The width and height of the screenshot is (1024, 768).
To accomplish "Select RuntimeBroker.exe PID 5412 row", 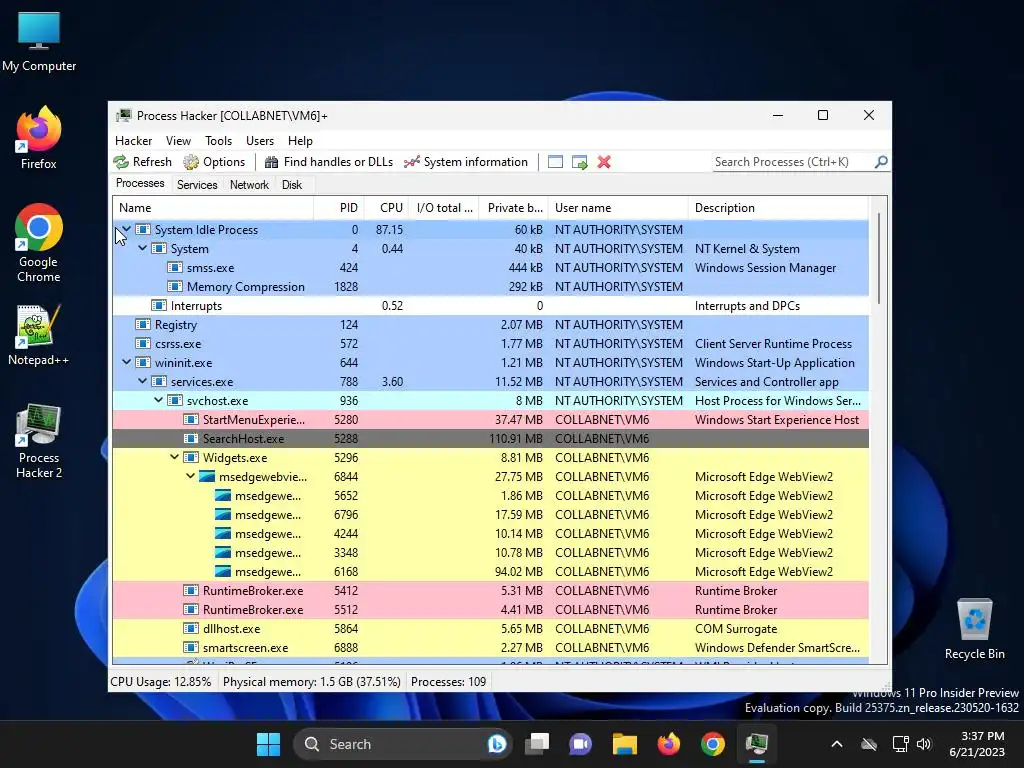I will point(490,590).
